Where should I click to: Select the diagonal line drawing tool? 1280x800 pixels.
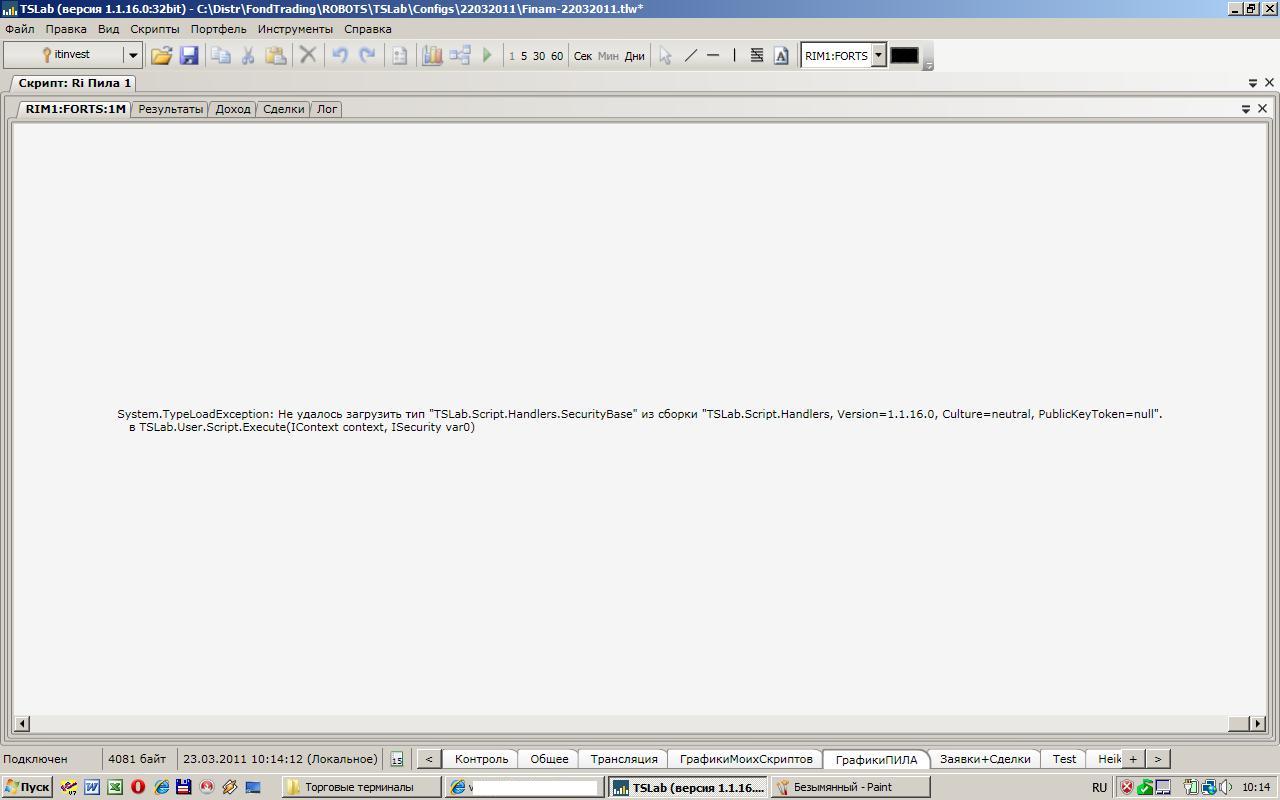690,56
